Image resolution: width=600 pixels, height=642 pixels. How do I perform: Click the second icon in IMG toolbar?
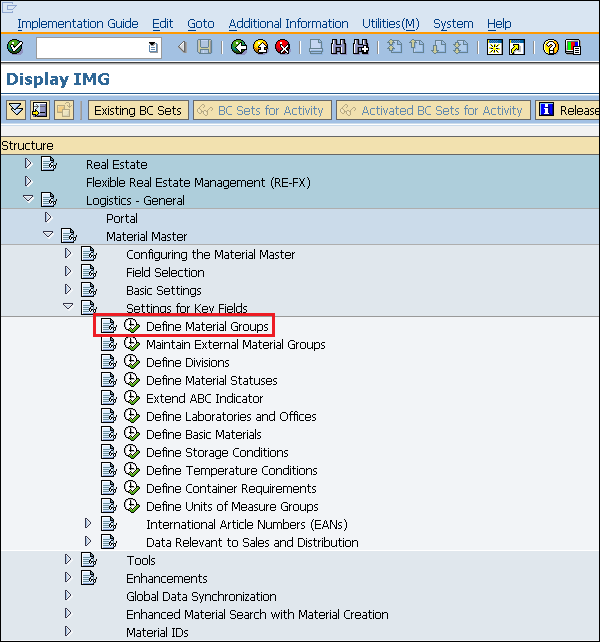pyautogui.click(x=40, y=110)
